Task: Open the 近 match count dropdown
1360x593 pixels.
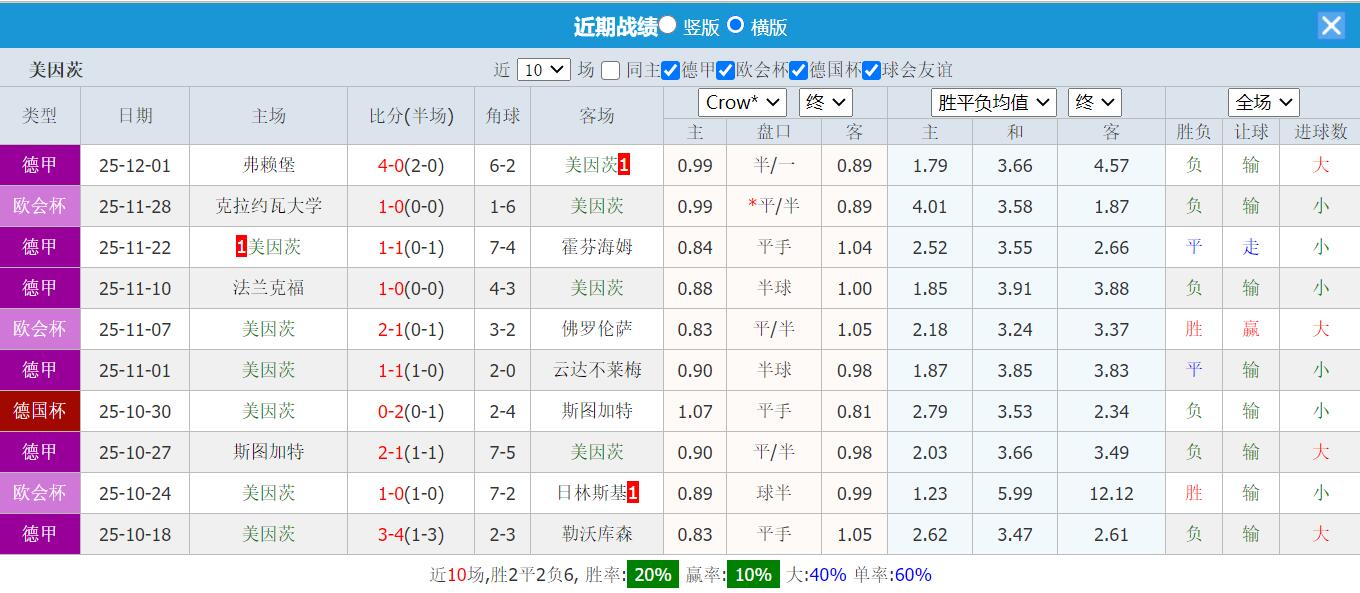Action: point(544,69)
